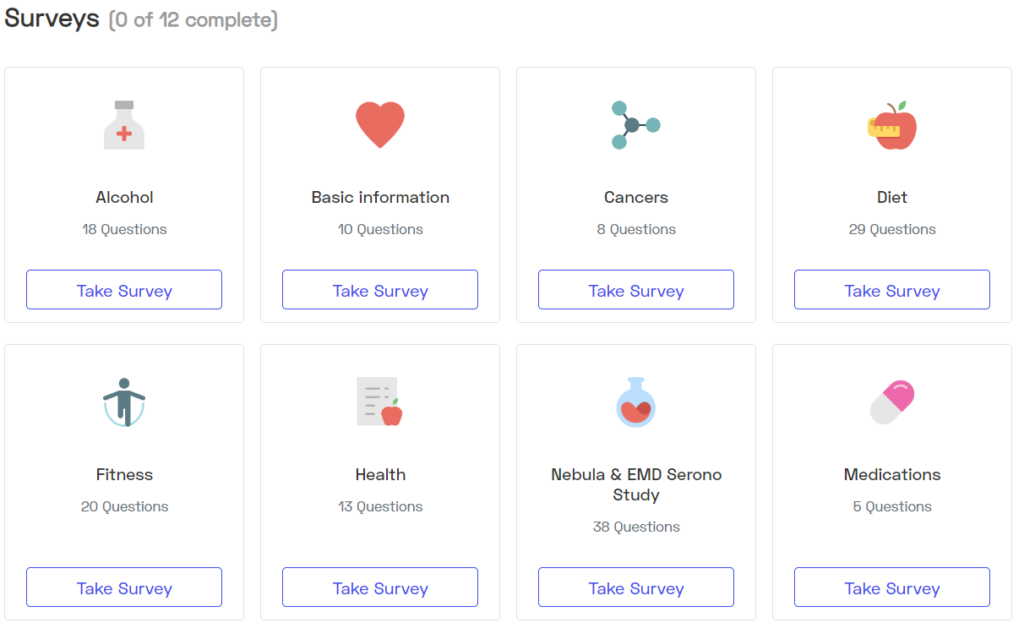The height and width of the screenshot is (634, 1024).
Task: Take the Alcohol survey
Action: pos(124,290)
